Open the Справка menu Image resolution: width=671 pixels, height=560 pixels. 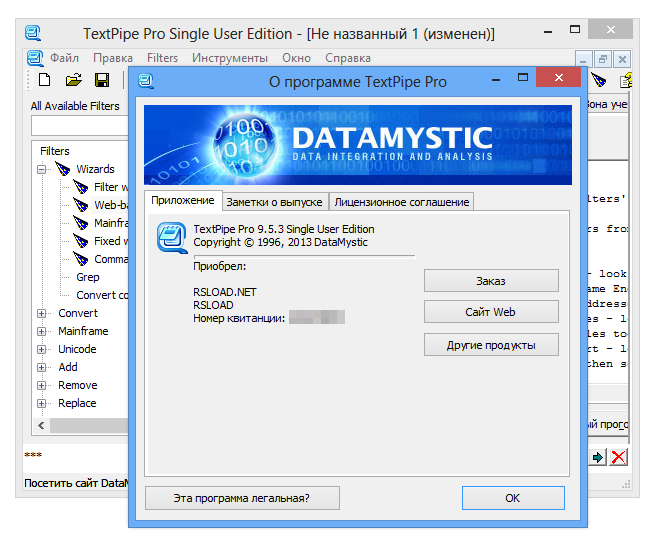tap(348, 58)
